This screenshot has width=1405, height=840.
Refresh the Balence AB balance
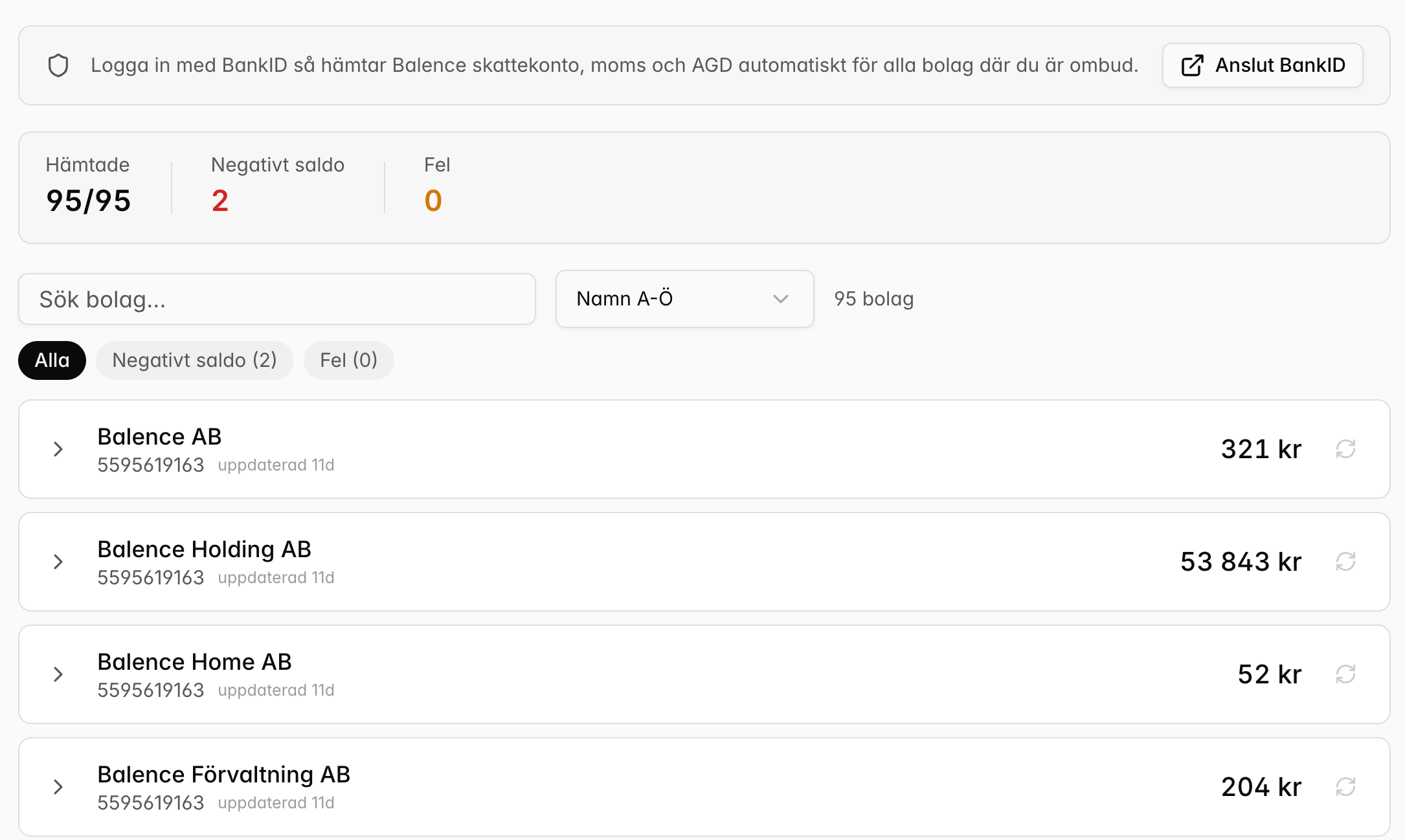tap(1345, 449)
